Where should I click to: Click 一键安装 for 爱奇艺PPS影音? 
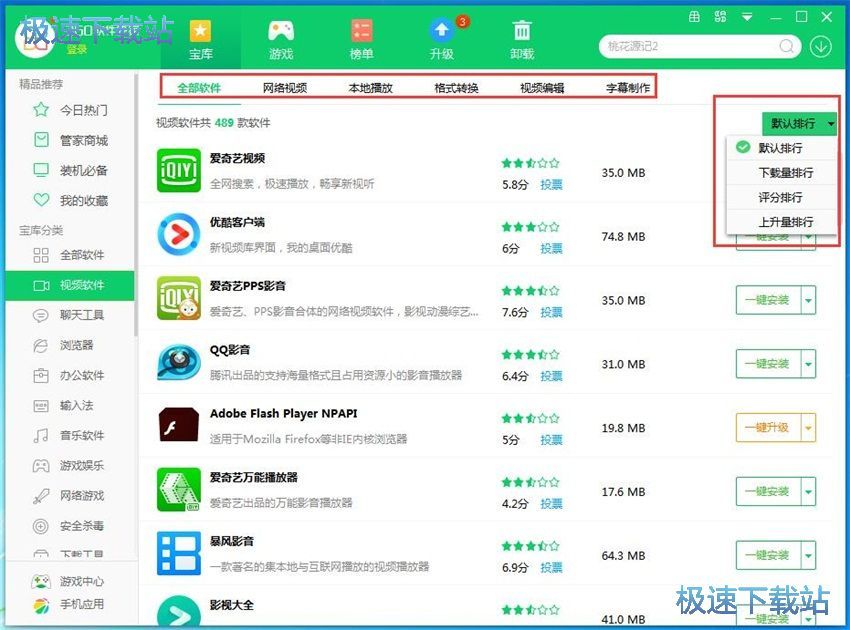tap(768, 300)
